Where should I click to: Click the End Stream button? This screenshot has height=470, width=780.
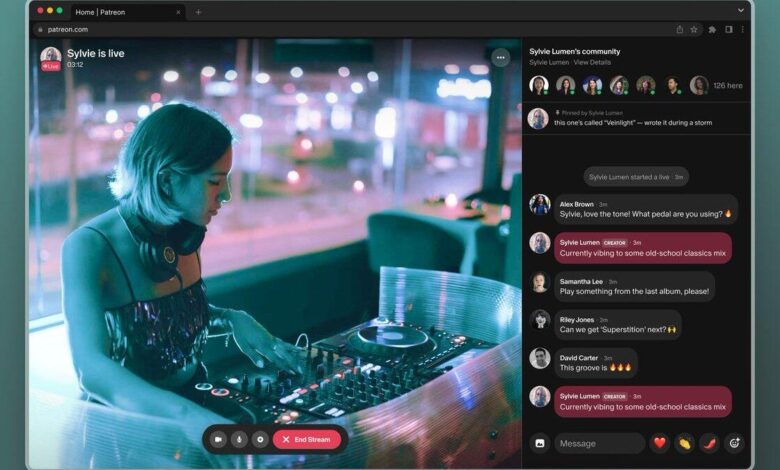[x=306, y=440]
